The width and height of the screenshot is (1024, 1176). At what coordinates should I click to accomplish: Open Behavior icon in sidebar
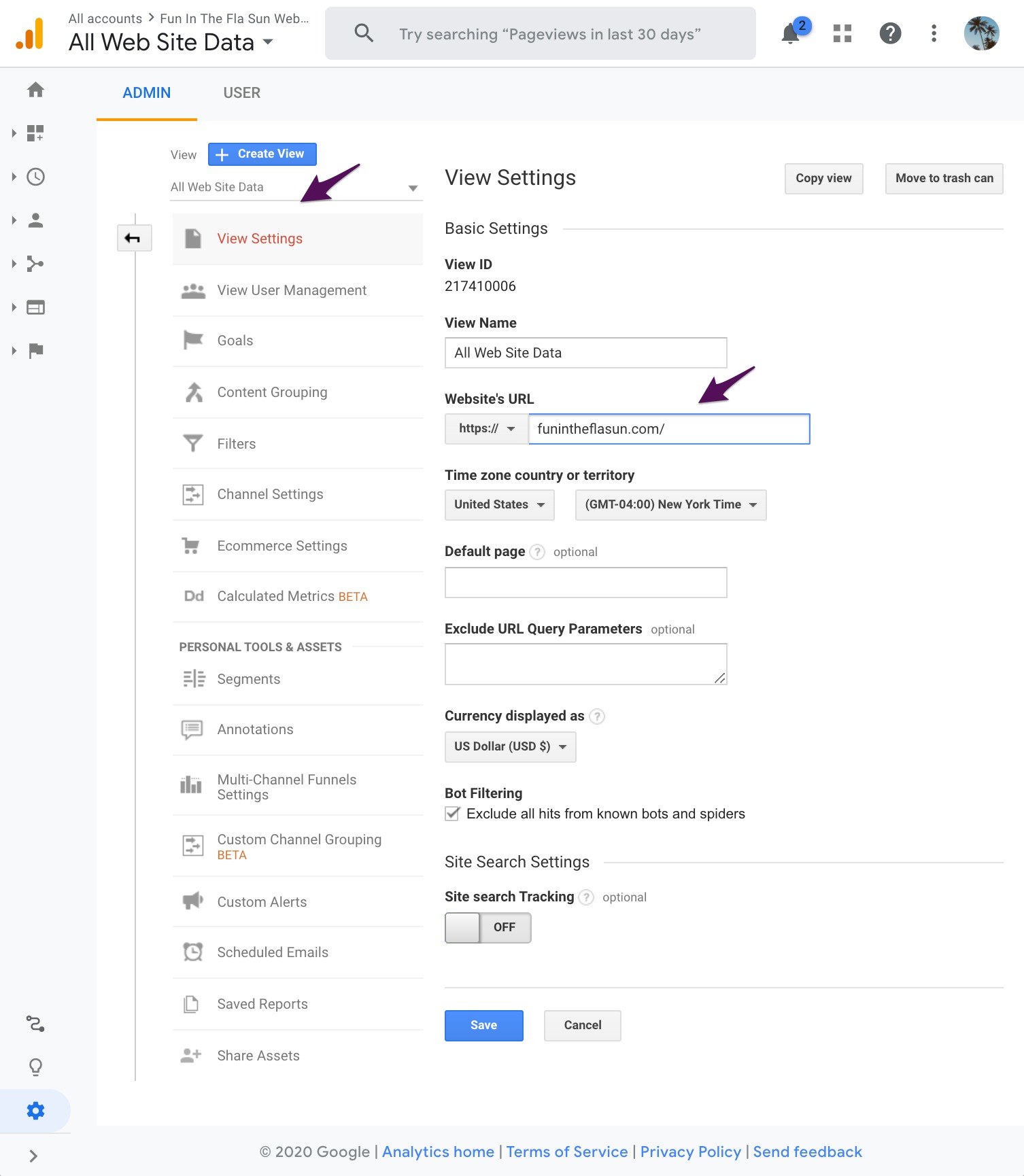[36, 307]
